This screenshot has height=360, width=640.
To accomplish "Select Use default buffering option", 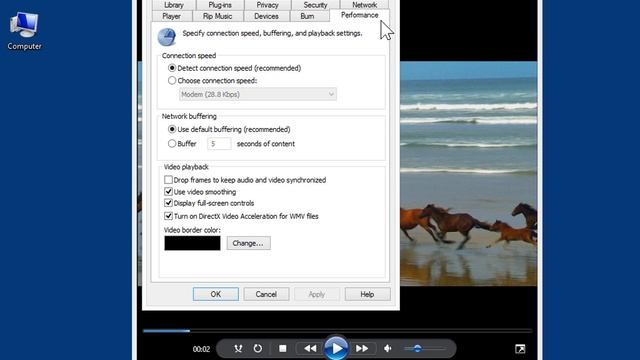I will coord(172,129).
